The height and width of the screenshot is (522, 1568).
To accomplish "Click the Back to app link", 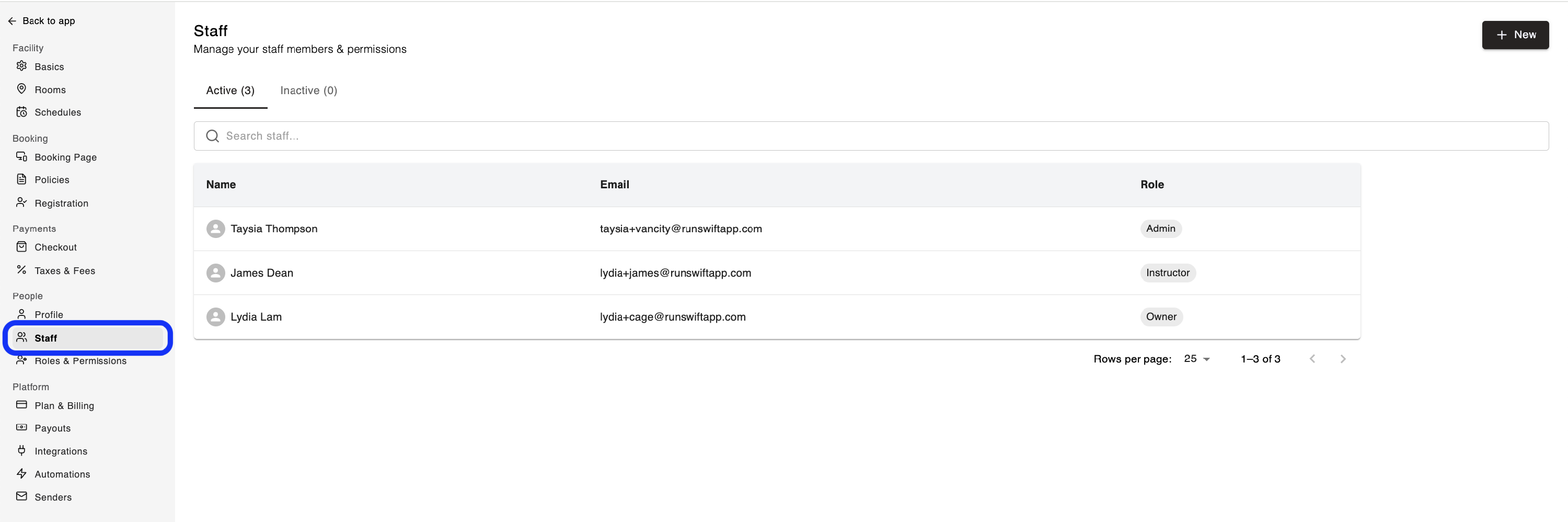I will (41, 21).
